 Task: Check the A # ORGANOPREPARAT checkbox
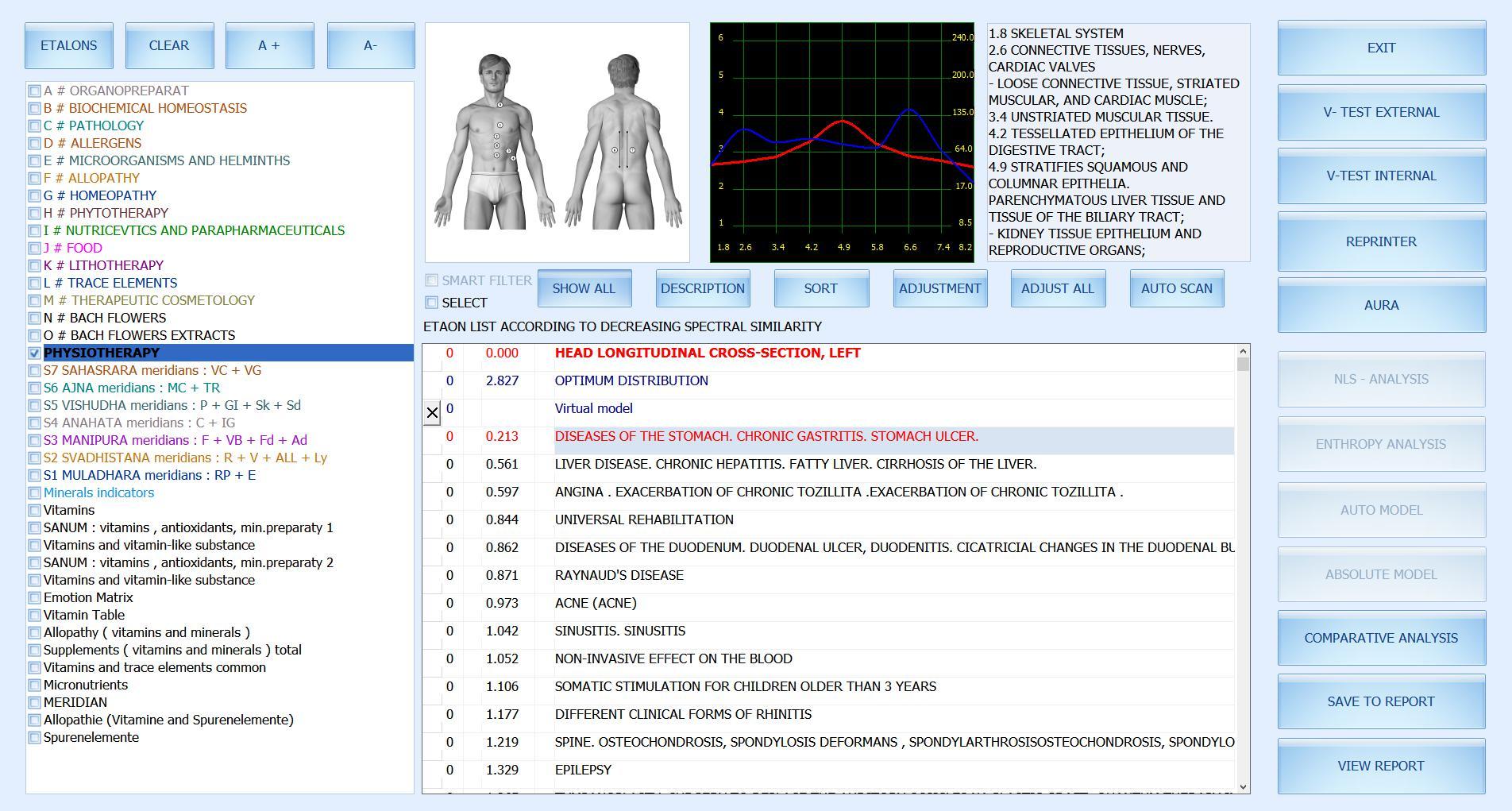tap(34, 91)
